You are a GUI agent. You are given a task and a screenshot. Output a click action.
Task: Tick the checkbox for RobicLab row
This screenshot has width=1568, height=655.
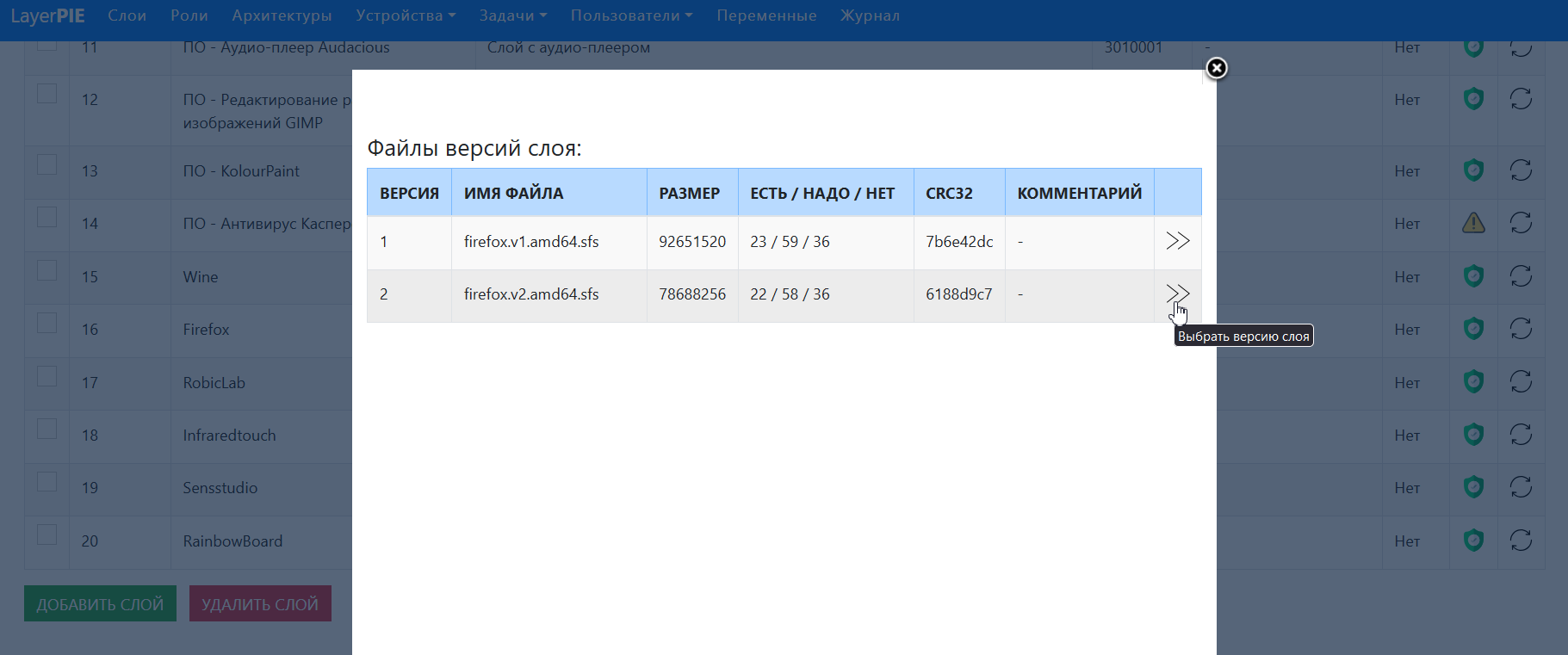pyautogui.click(x=47, y=376)
